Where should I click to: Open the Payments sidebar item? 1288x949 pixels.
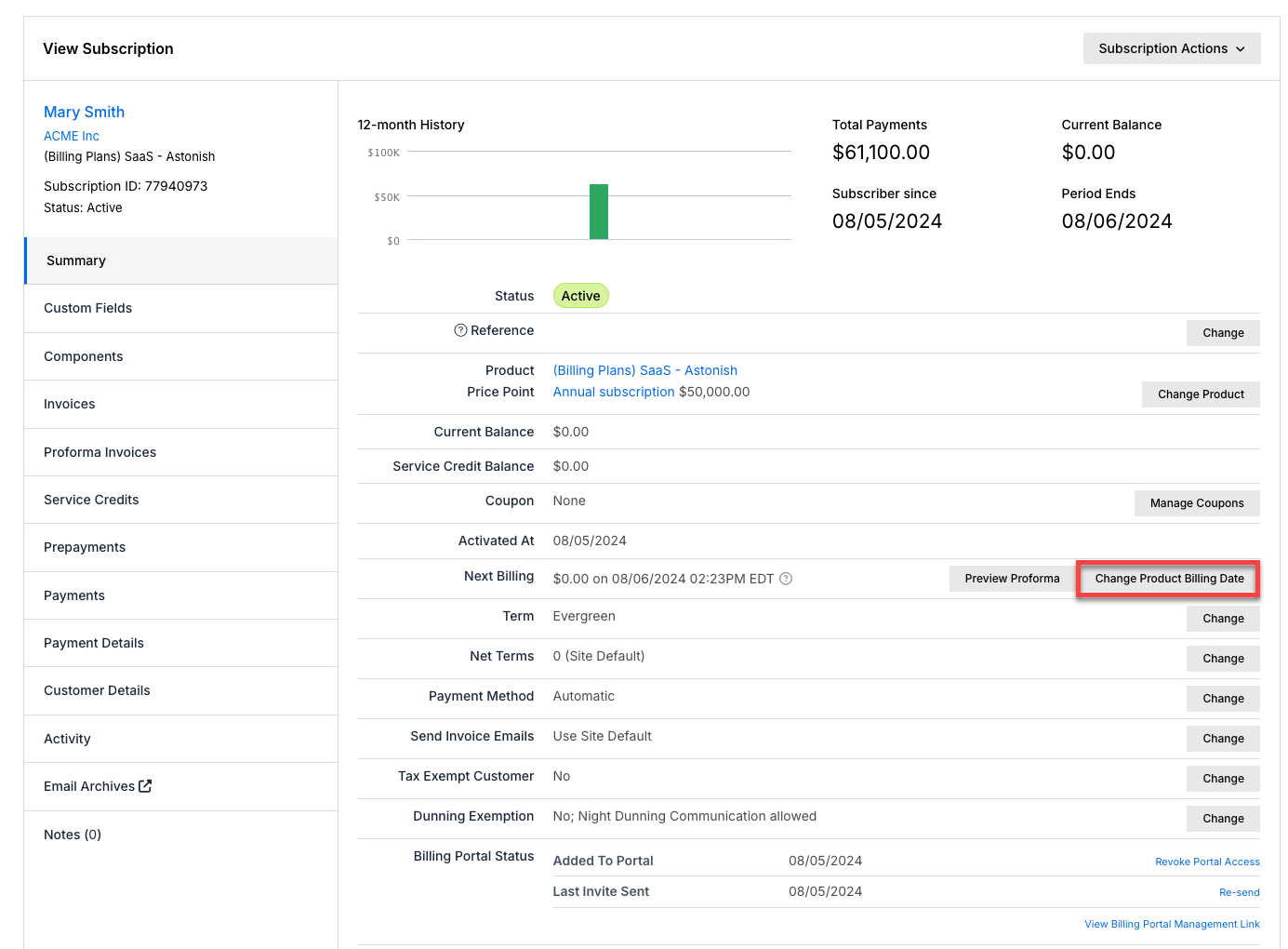(x=181, y=595)
